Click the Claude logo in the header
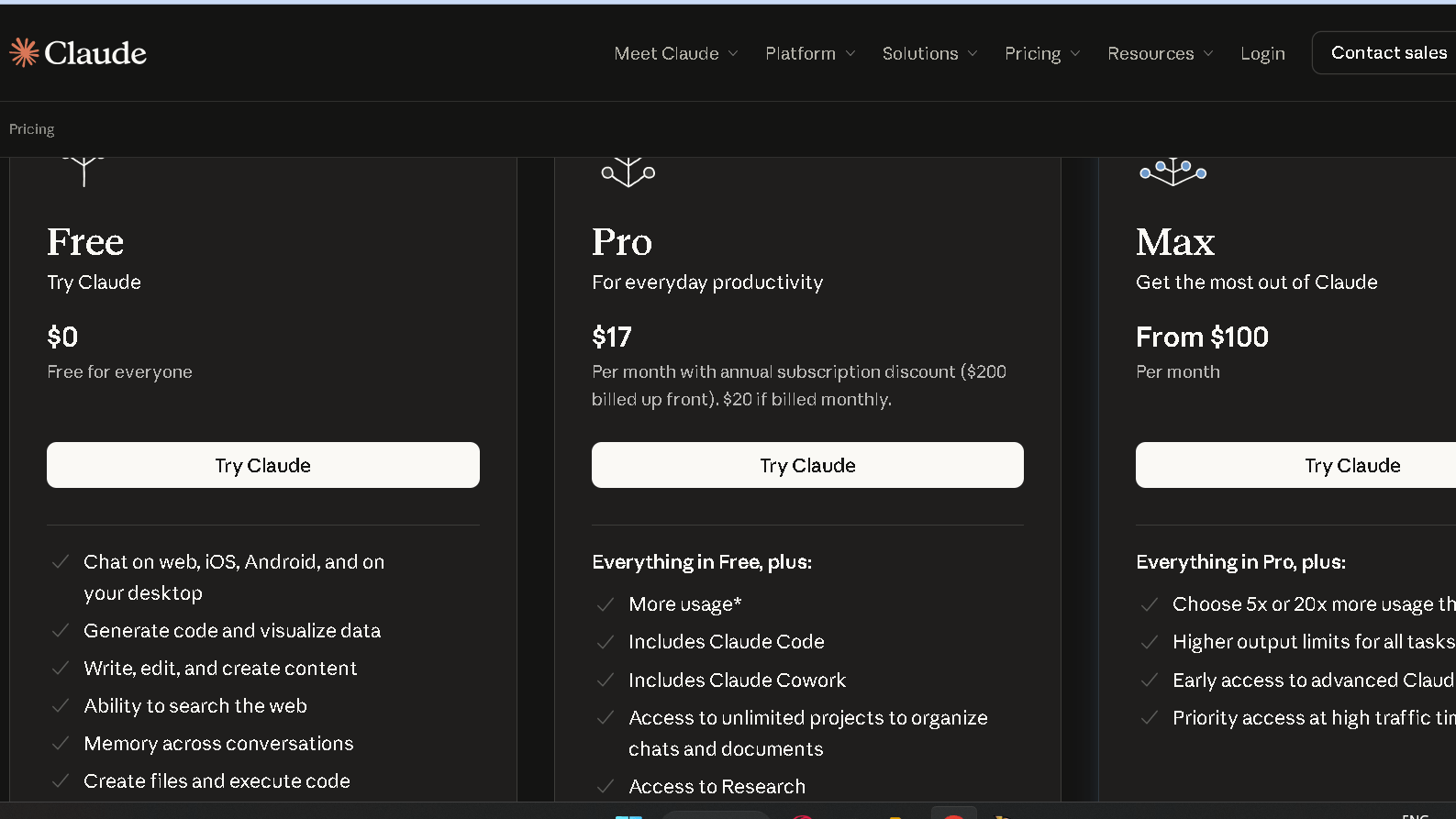 point(78,53)
